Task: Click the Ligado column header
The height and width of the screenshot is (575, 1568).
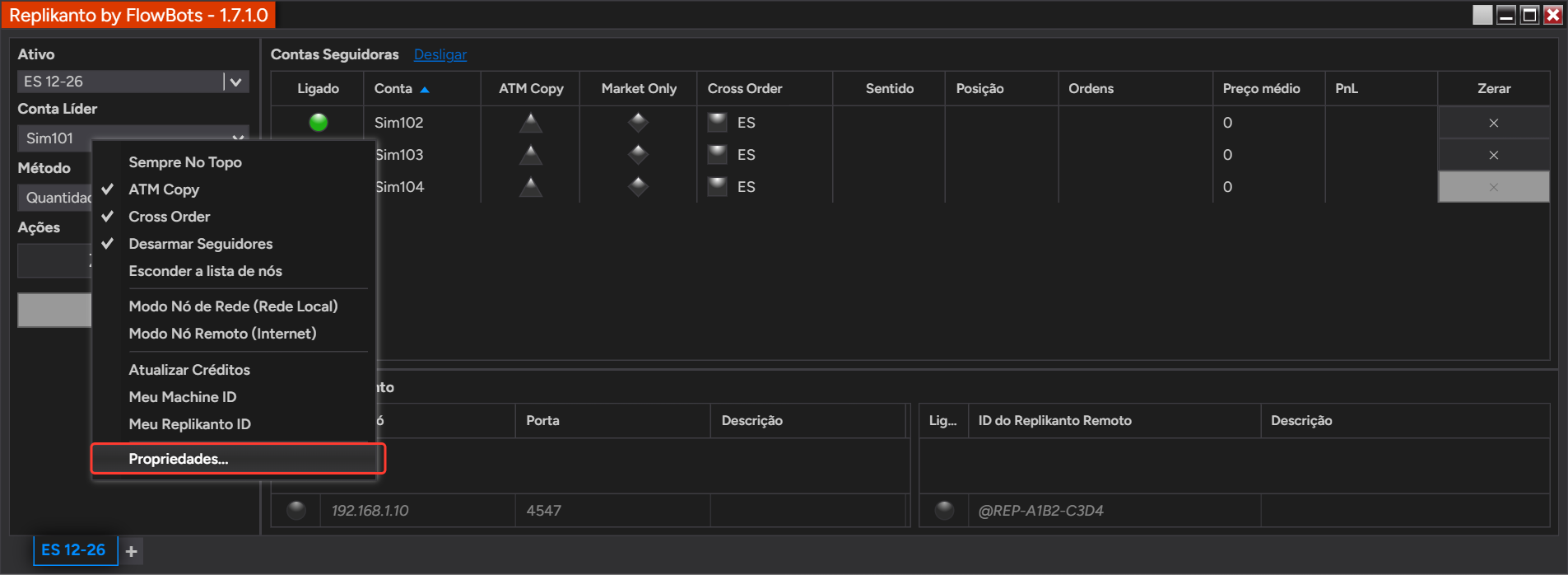Action: coord(318,89)
